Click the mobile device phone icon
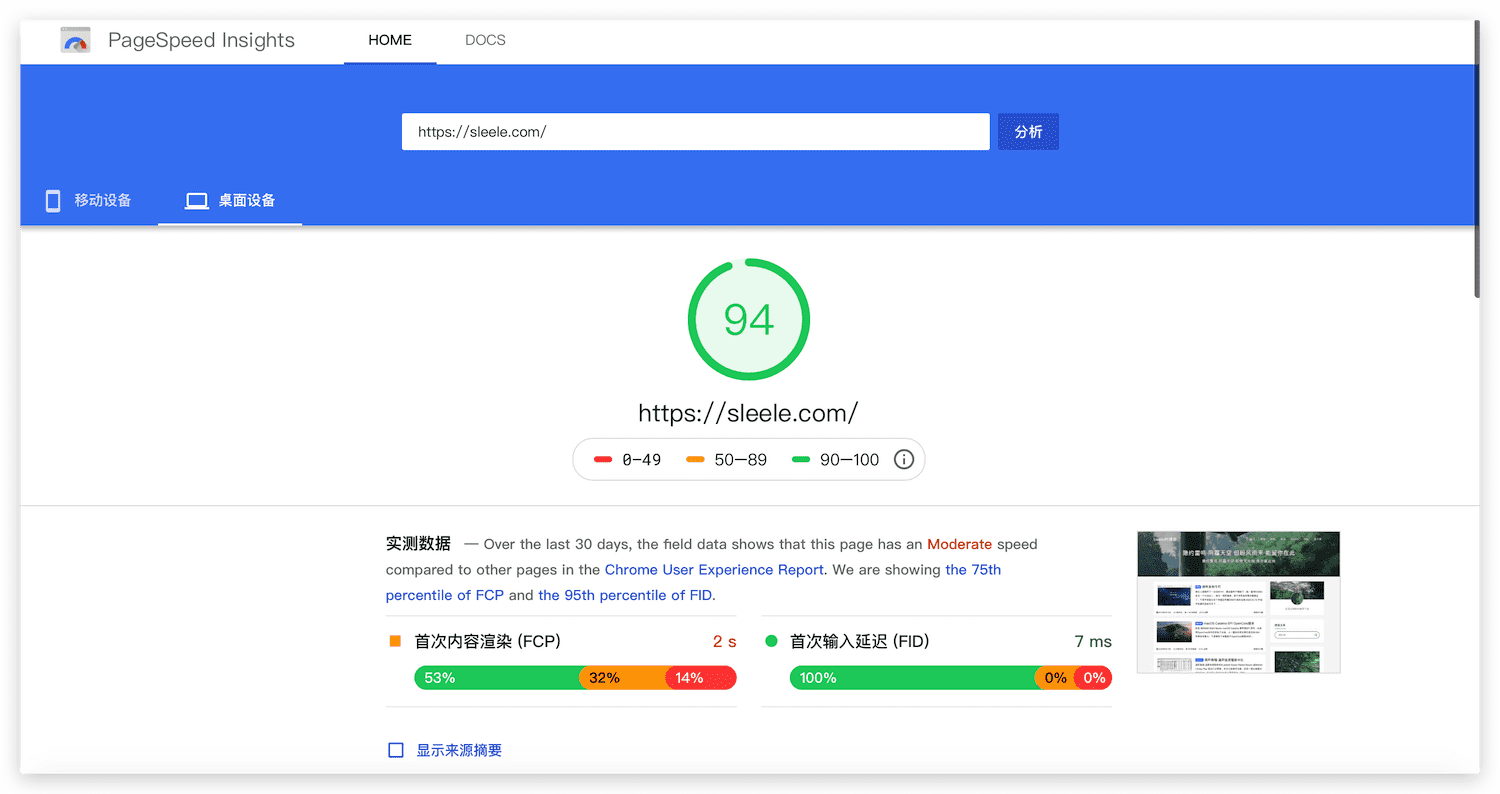 [53, 201]
